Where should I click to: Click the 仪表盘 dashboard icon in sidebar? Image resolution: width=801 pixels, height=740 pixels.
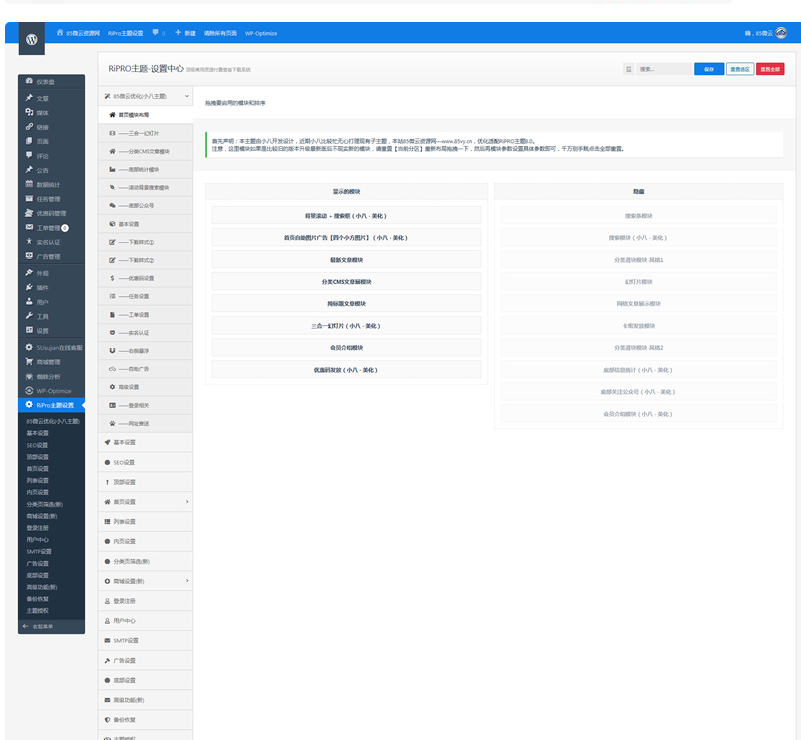click(29, 81)
